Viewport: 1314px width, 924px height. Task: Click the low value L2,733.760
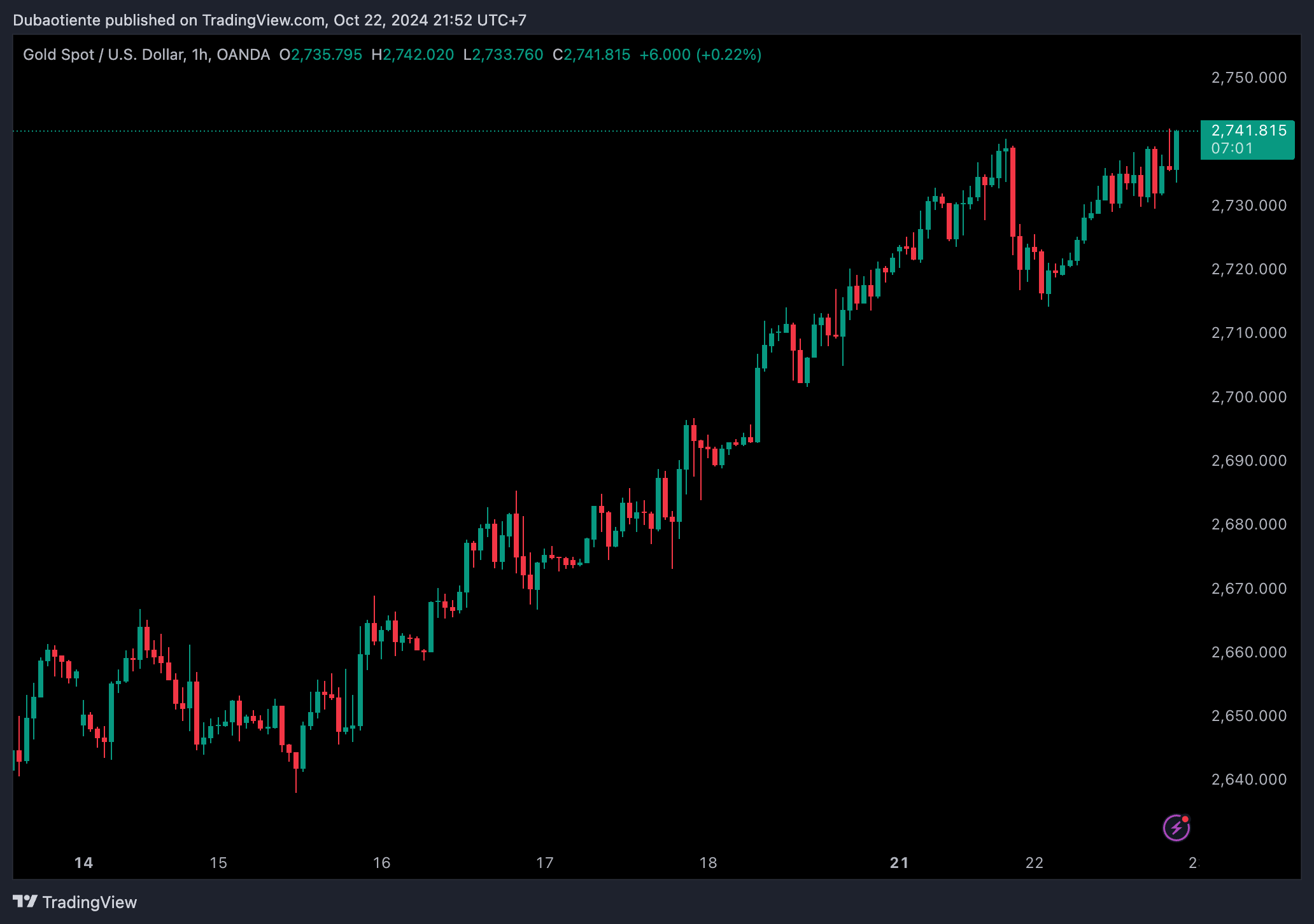pyautogui.click(x=504, y=55)
